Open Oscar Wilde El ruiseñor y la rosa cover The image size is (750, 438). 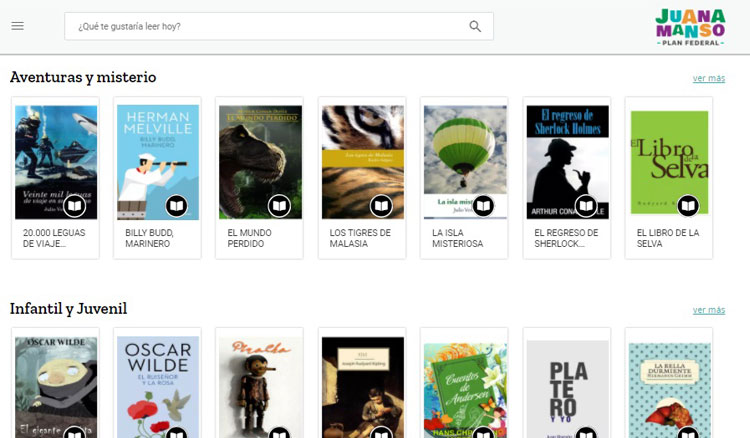point(158,387)
